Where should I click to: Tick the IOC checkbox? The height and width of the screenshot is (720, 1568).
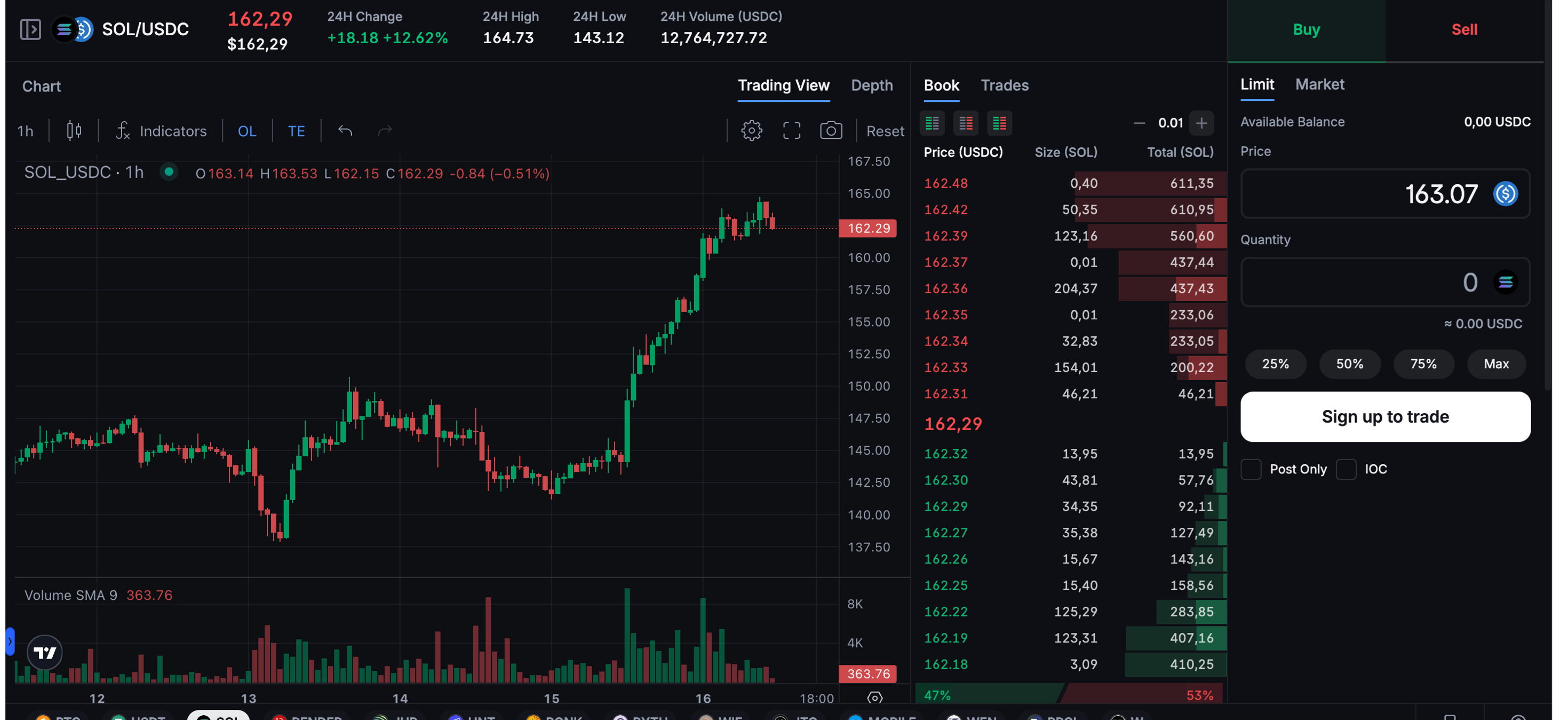tap(1346, 469)
